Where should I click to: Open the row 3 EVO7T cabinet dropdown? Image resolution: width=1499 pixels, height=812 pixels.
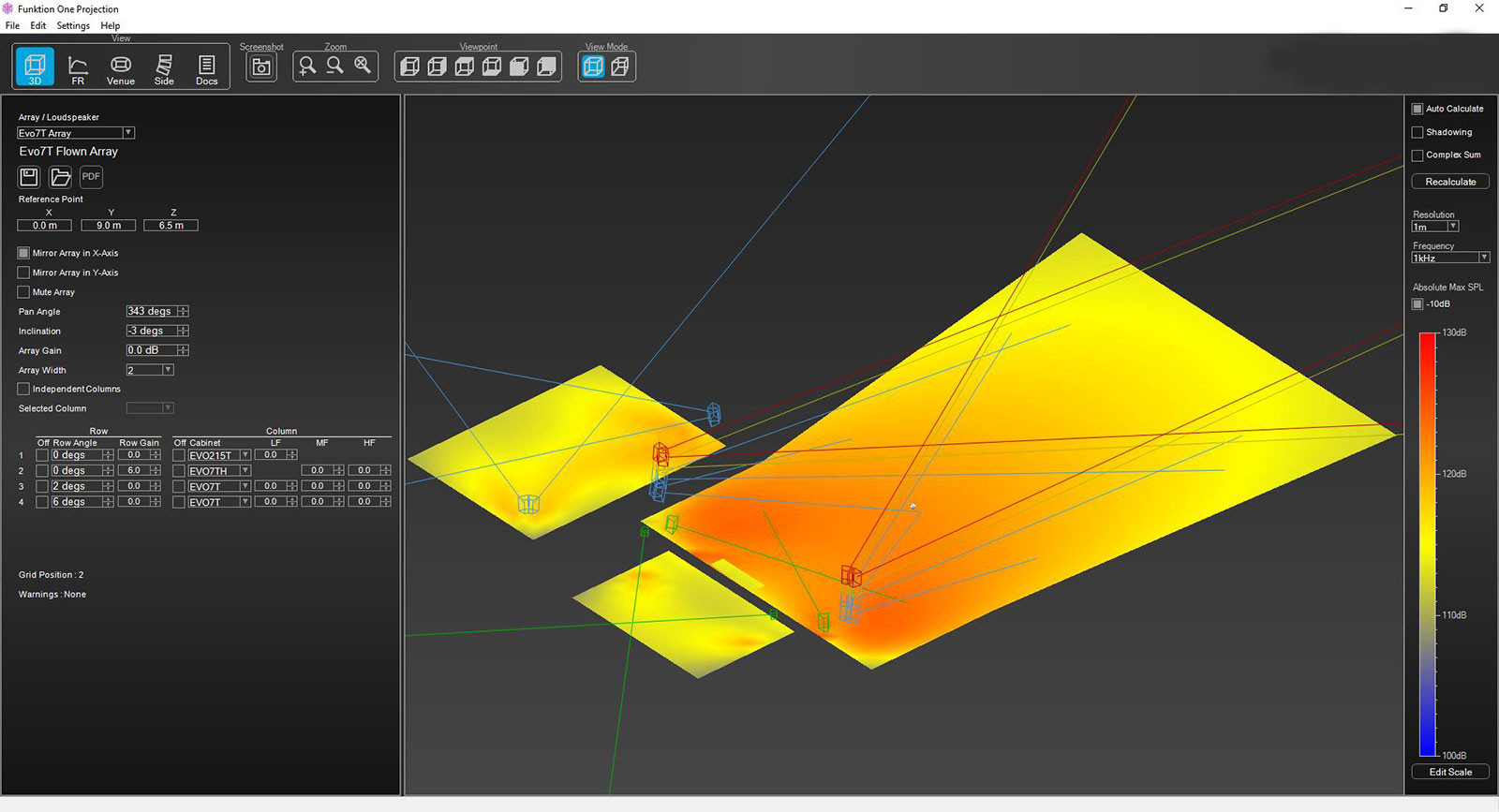tap(219, 486)
